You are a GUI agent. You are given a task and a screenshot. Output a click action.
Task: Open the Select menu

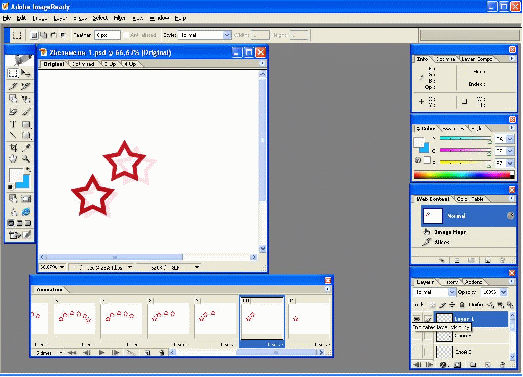(x=100, y=18)
